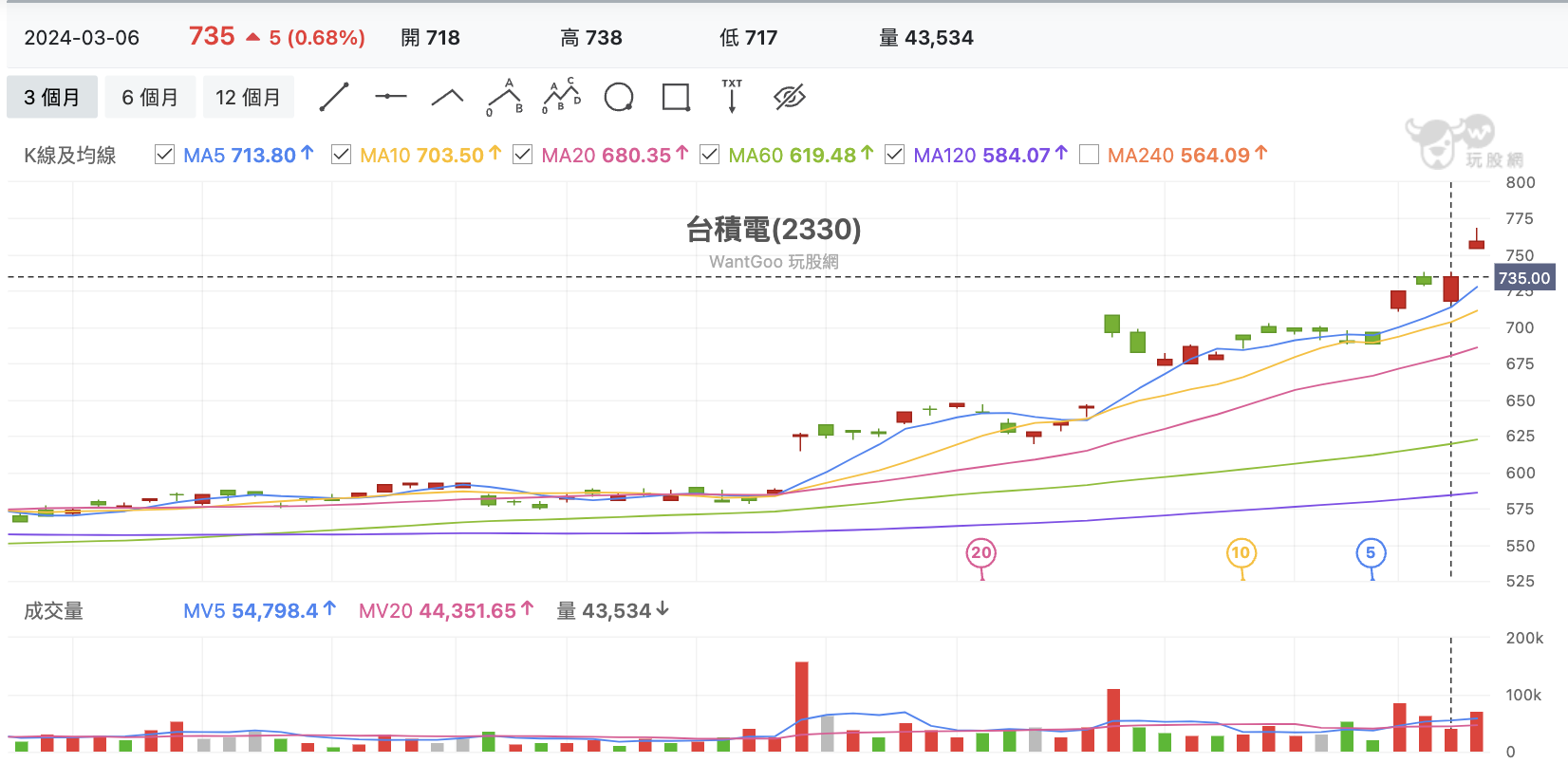Toggle the MA20 moving average checkbox
Viewport: 1568px width, 763px height.
pyautogui.click(x=522, y=155)
